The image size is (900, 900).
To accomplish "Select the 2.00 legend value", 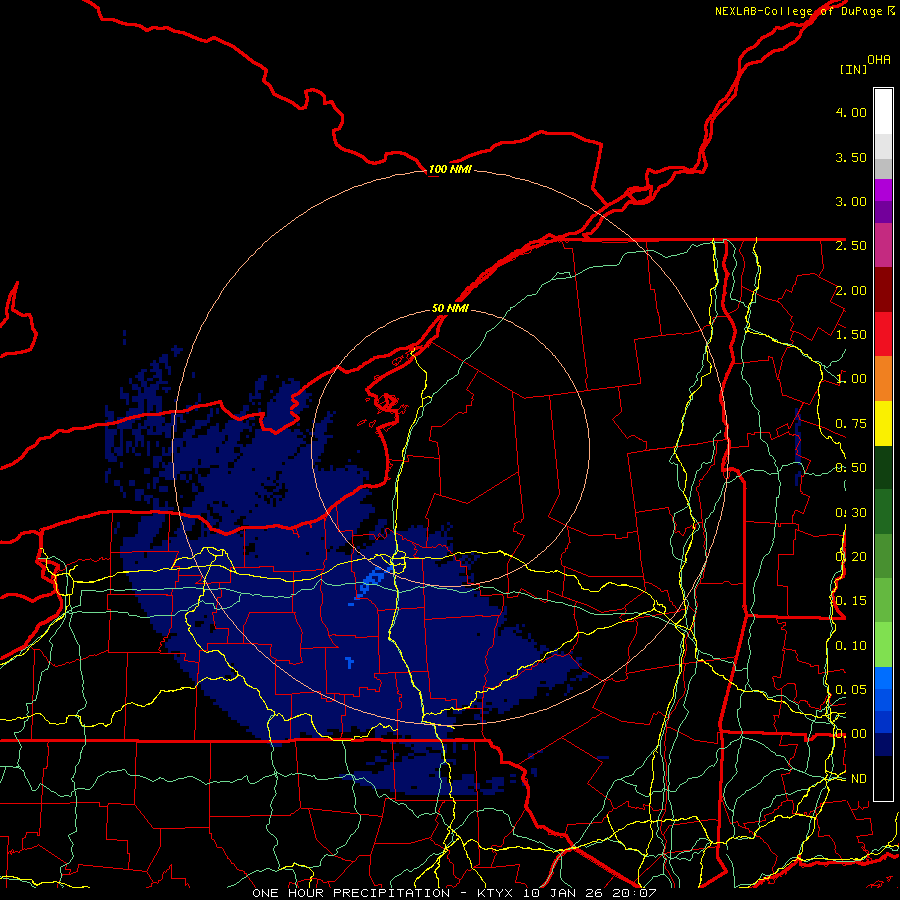I will 851,290.
